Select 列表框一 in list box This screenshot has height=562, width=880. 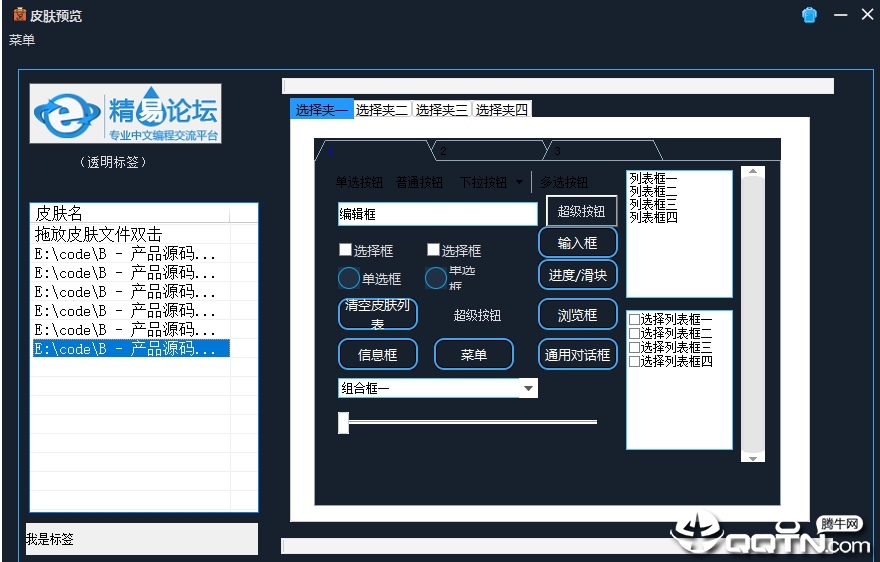(653, 179)
